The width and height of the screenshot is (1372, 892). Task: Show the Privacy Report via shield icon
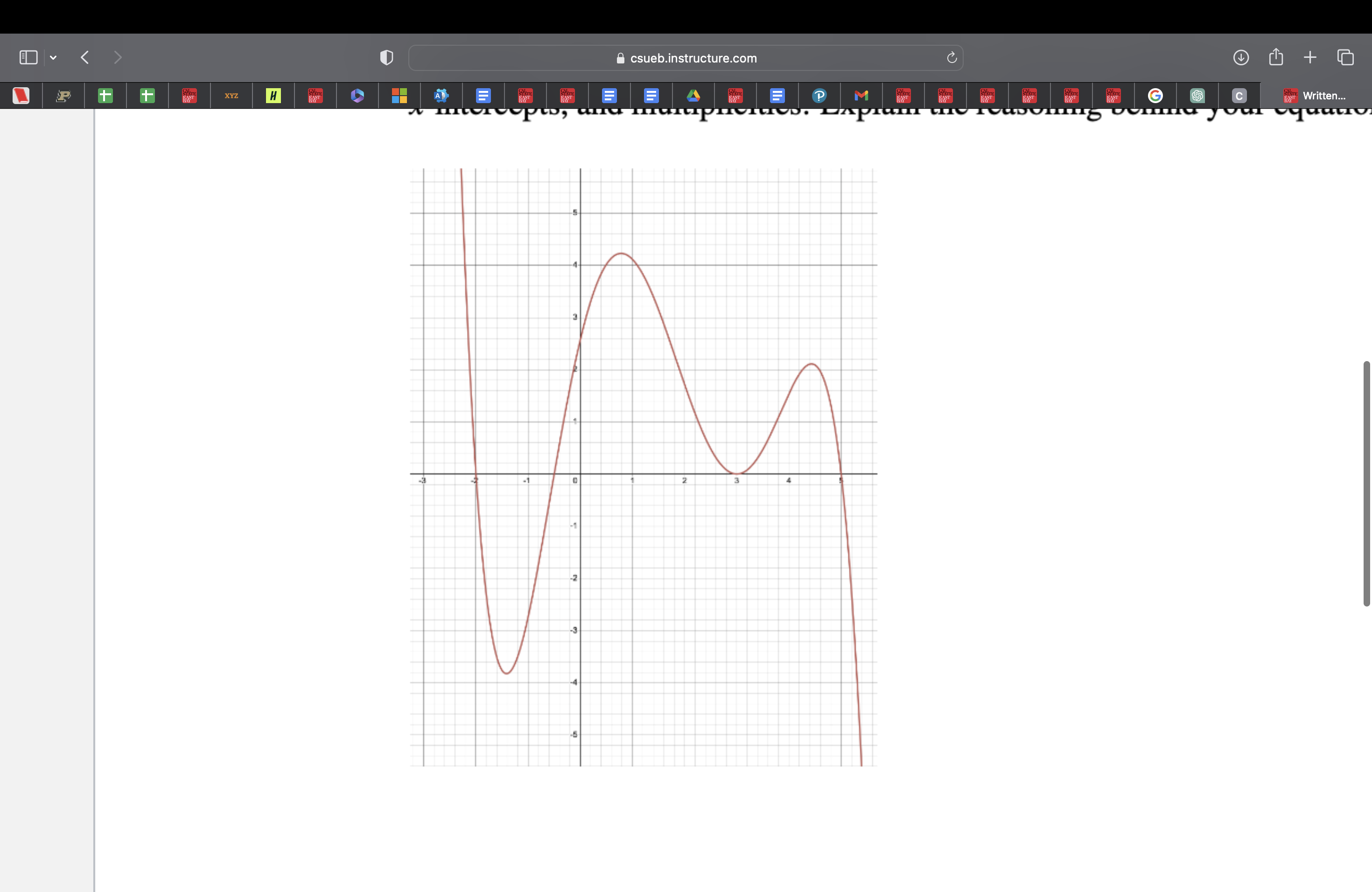[386, 58]
